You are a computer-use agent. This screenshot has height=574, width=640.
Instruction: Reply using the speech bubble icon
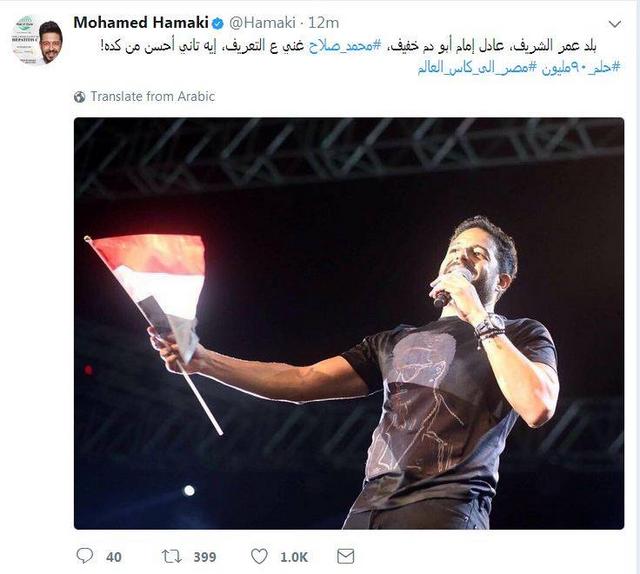pos(84,556)
